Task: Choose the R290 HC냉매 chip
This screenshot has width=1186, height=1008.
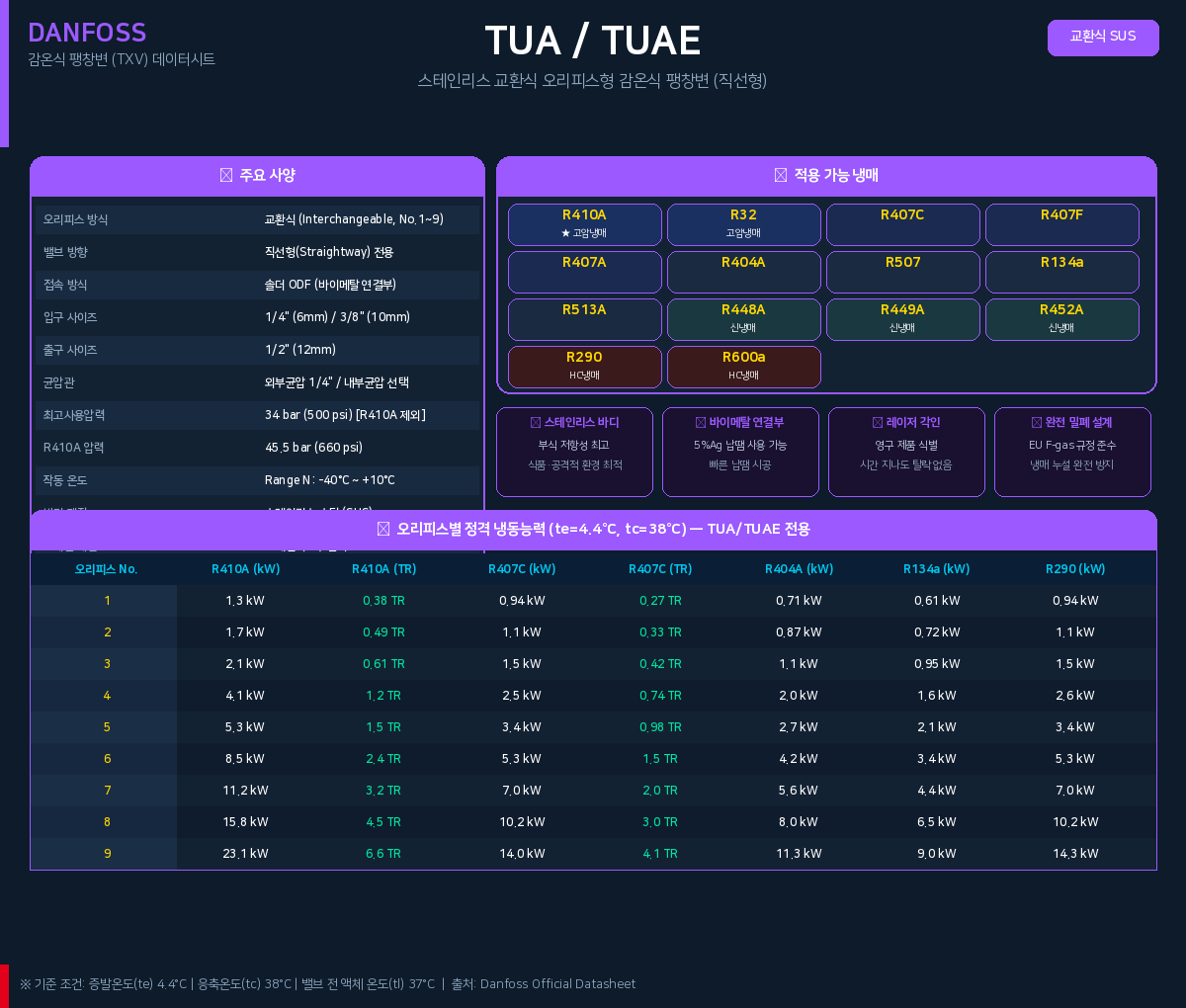Action: 585,367
